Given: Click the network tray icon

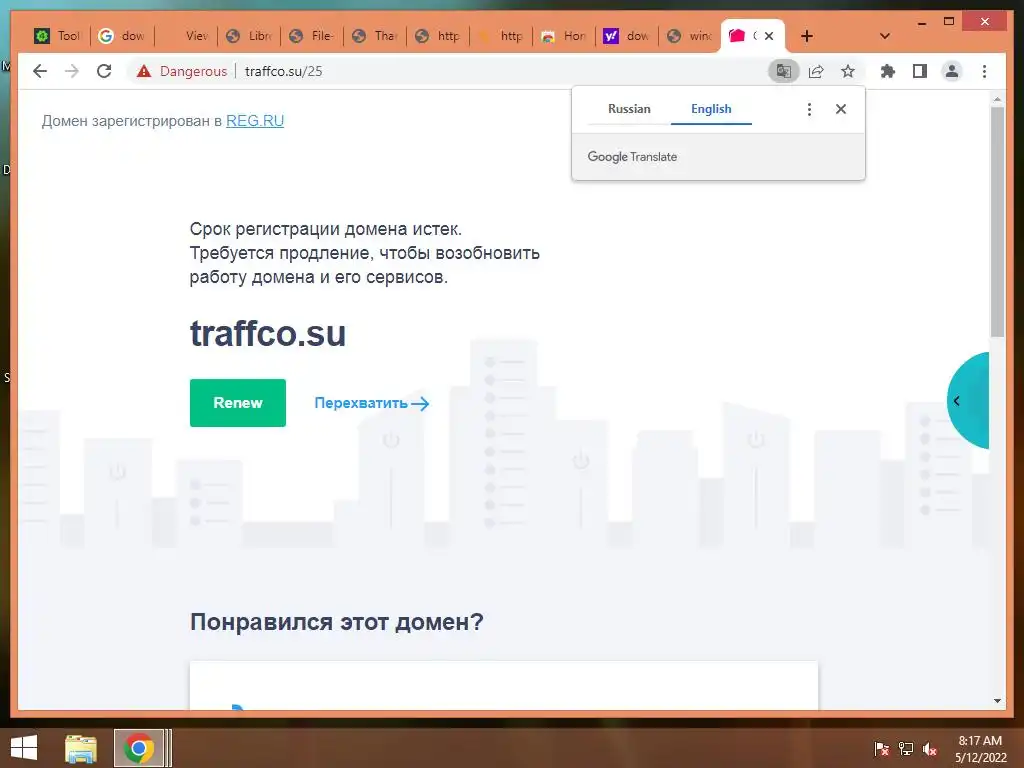Looking at the screenshot, I should [906, 749].
